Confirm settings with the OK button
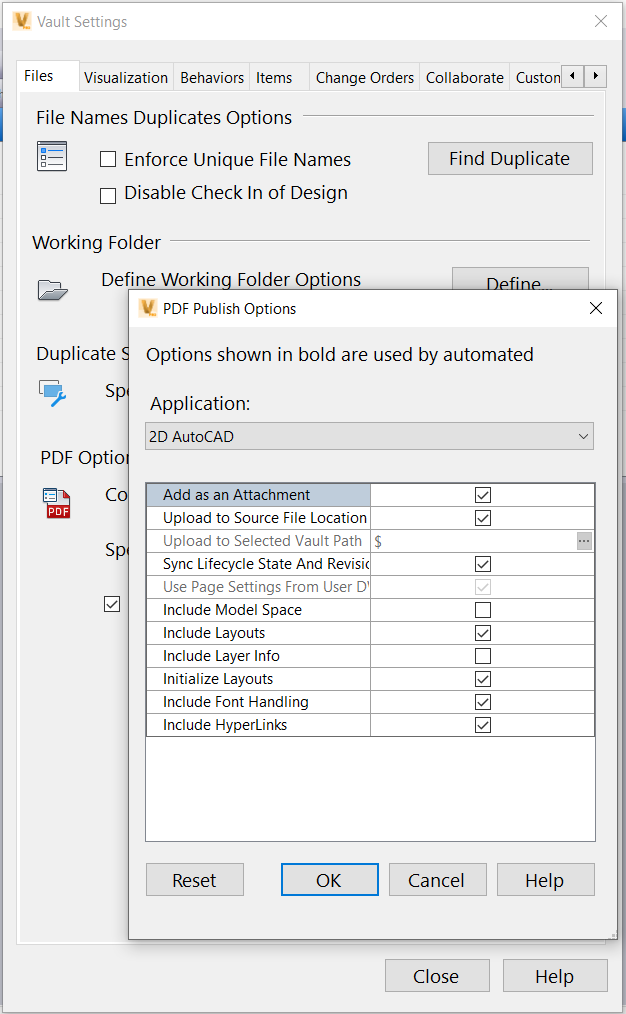626x1014 pixels. (329, 880)
